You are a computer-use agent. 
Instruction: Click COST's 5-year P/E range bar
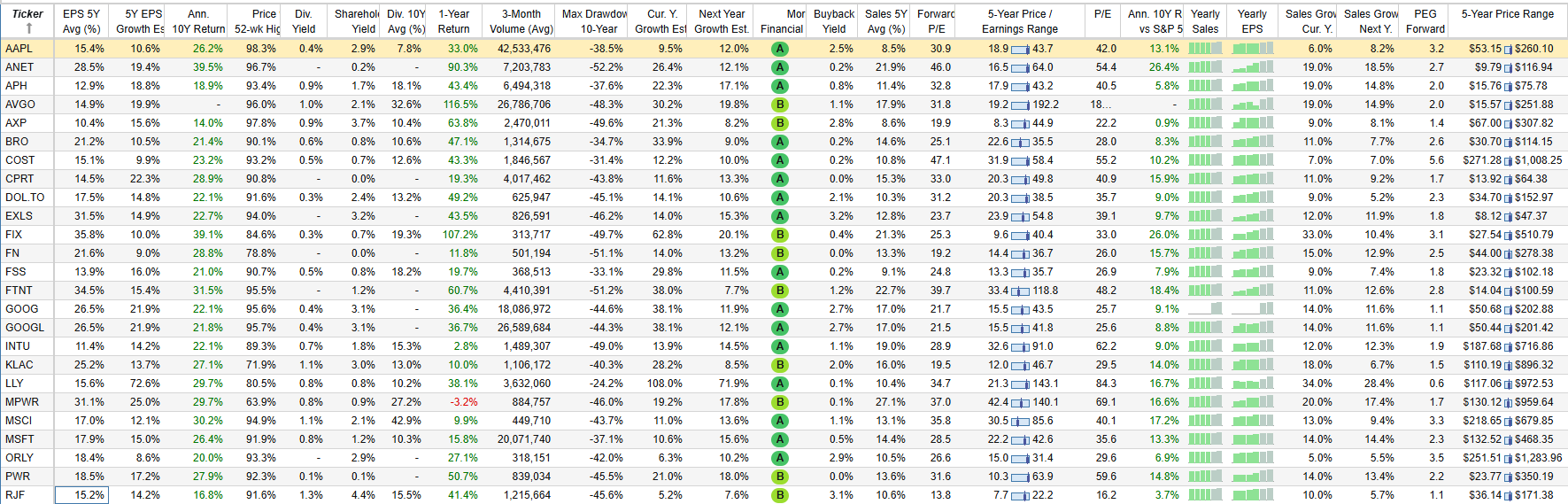click(1020, 161)
